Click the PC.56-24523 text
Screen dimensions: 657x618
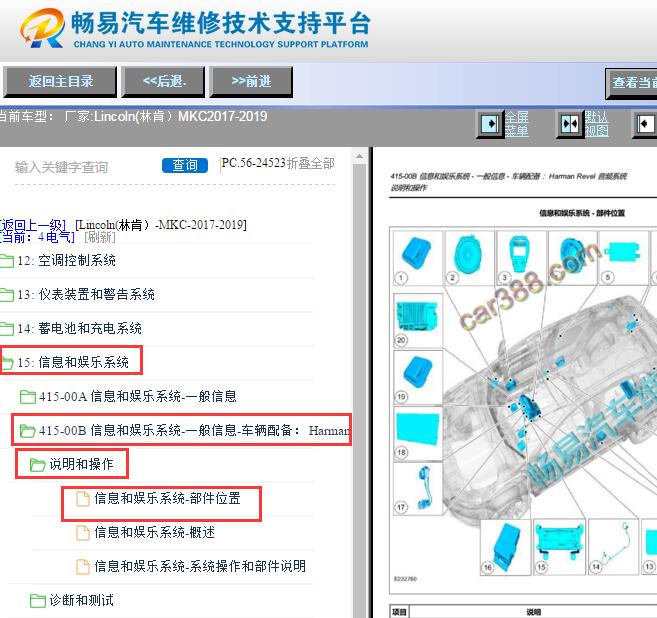pos(253,163)
